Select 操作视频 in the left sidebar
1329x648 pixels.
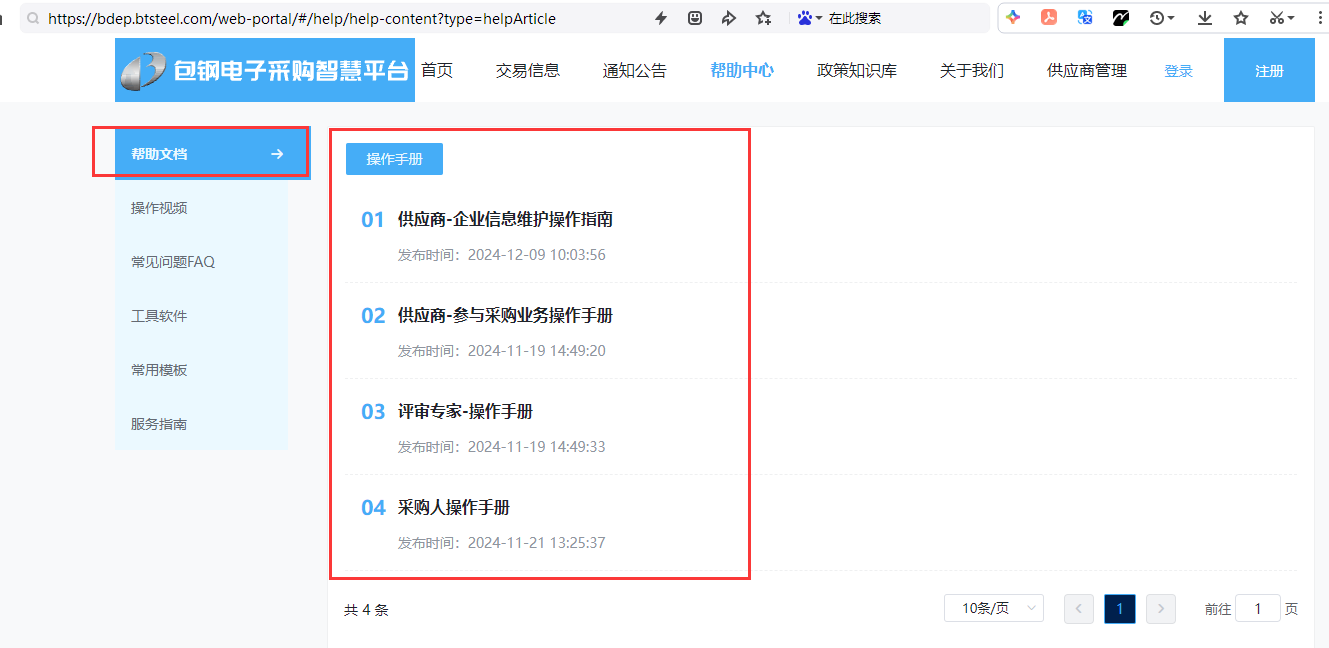[x=159, y=208]
